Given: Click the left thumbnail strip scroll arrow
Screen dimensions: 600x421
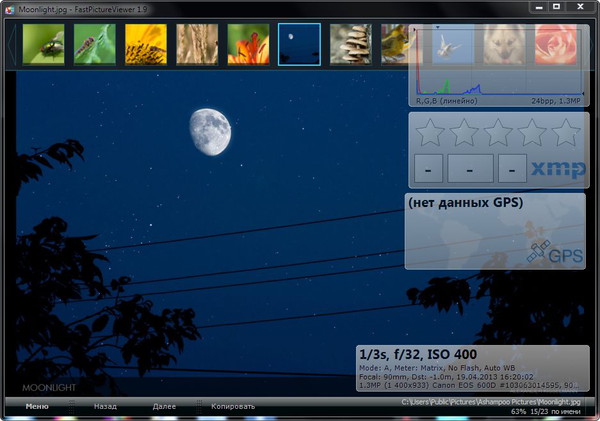Looking at the screenshot, I should pyautogui.click(x=11, y=44).
